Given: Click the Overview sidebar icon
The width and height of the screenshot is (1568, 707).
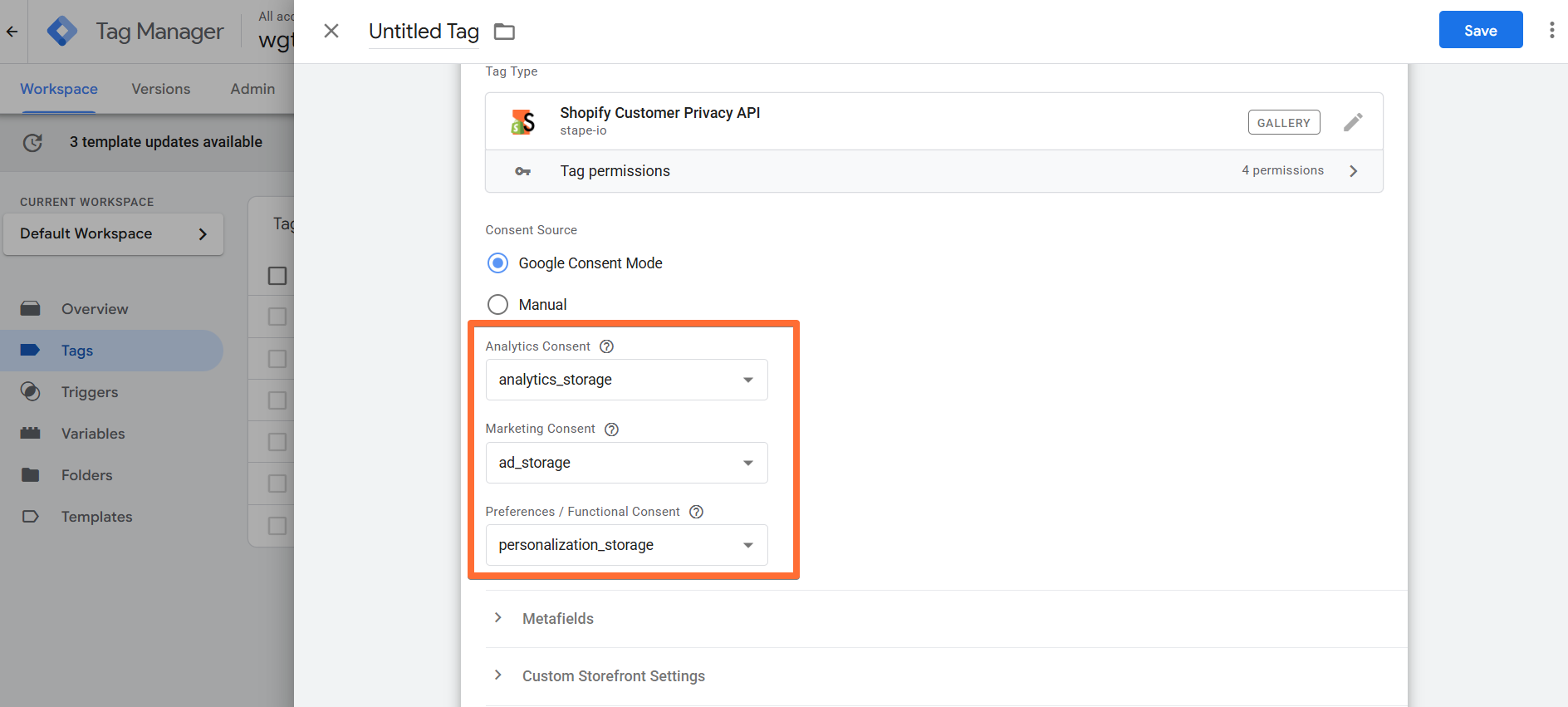Looking at the screenshot, I should click(31, 309).
